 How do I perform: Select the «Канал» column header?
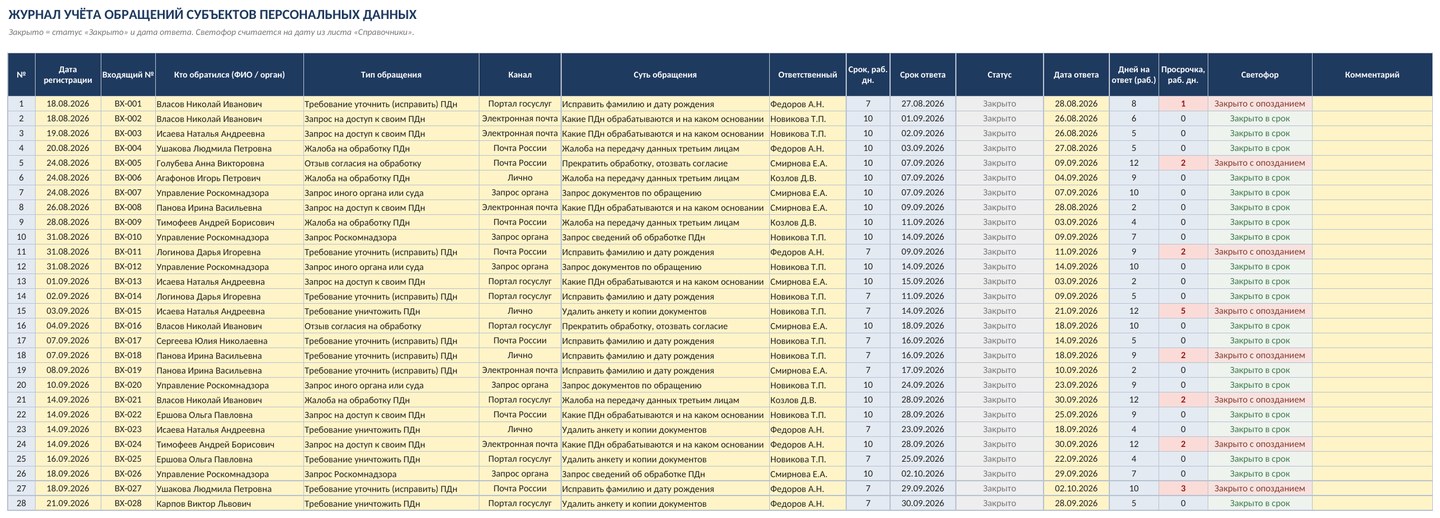click(520, 75)
